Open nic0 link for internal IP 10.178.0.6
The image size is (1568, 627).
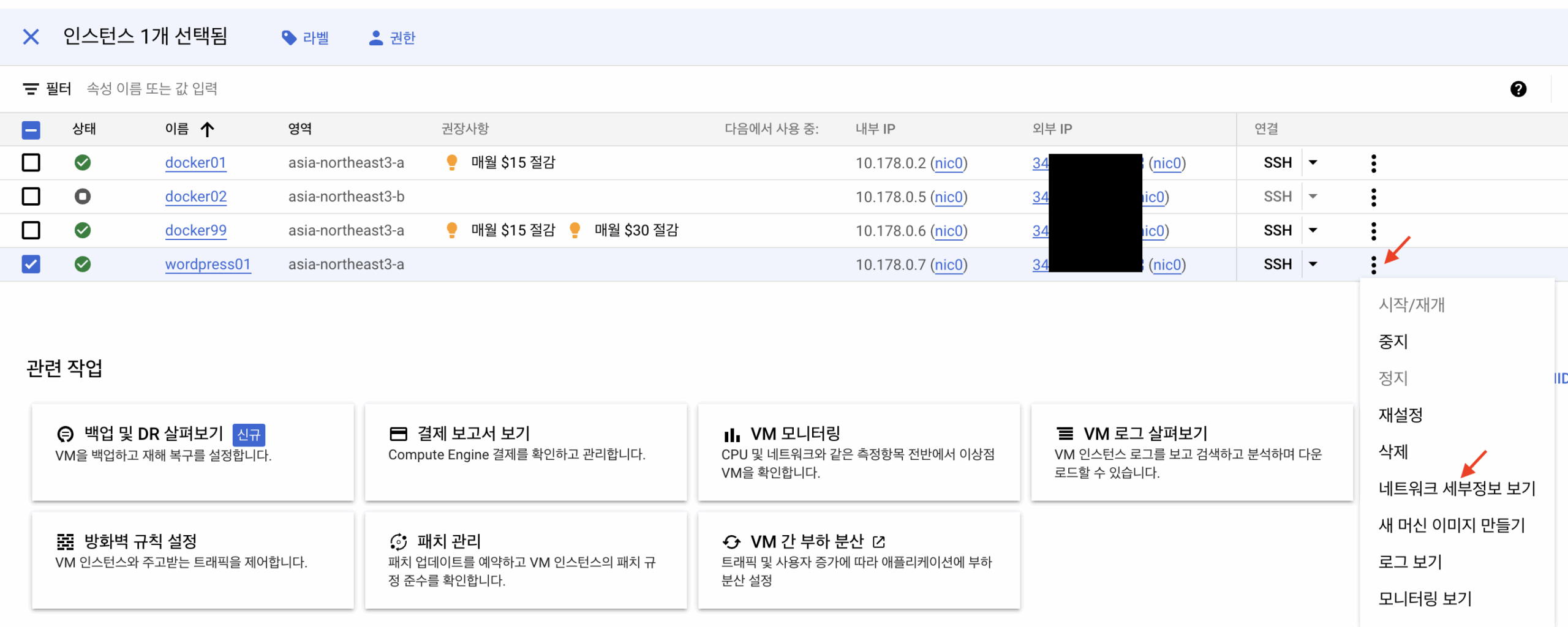pos(949,231)
